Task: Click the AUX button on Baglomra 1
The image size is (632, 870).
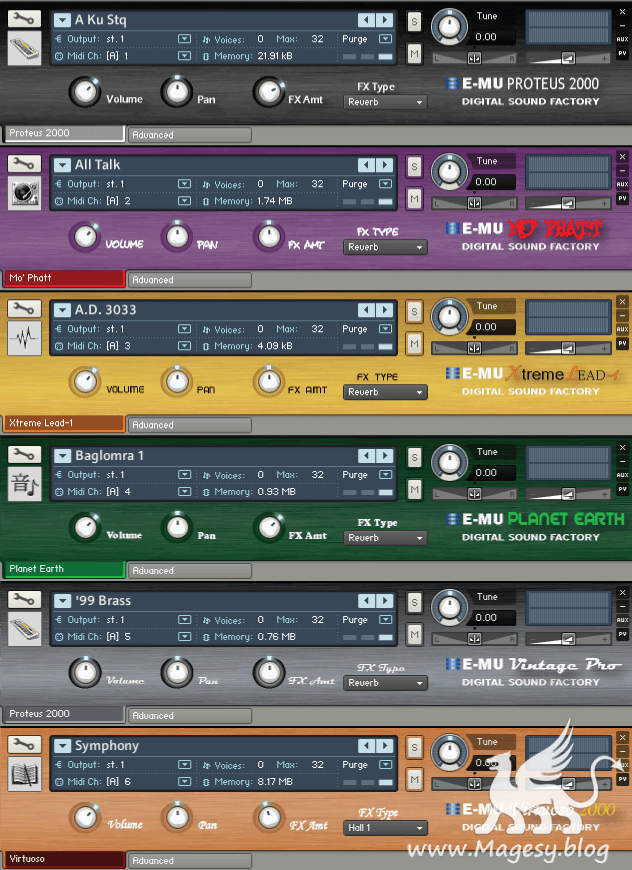Action: coord(622,475)
